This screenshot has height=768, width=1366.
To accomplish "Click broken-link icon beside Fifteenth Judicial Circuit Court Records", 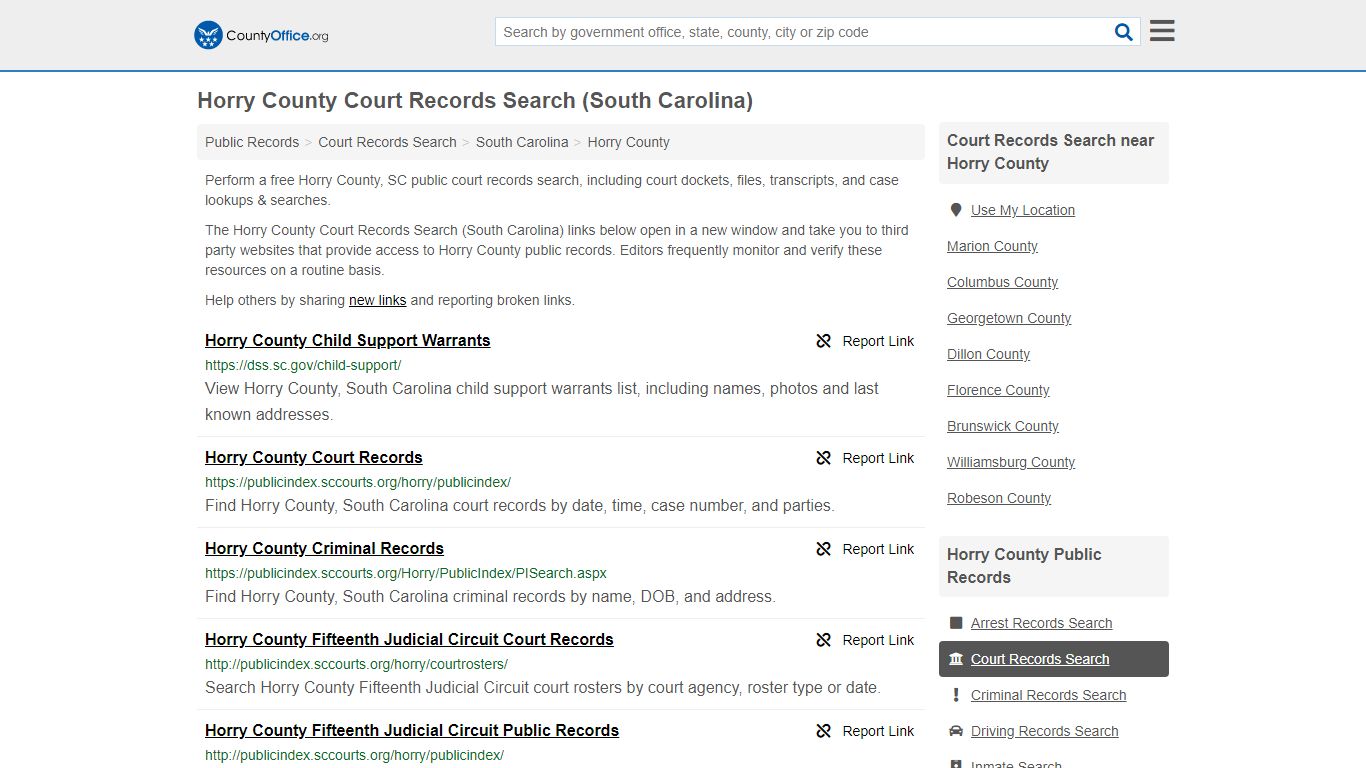I will coord(822,640).
